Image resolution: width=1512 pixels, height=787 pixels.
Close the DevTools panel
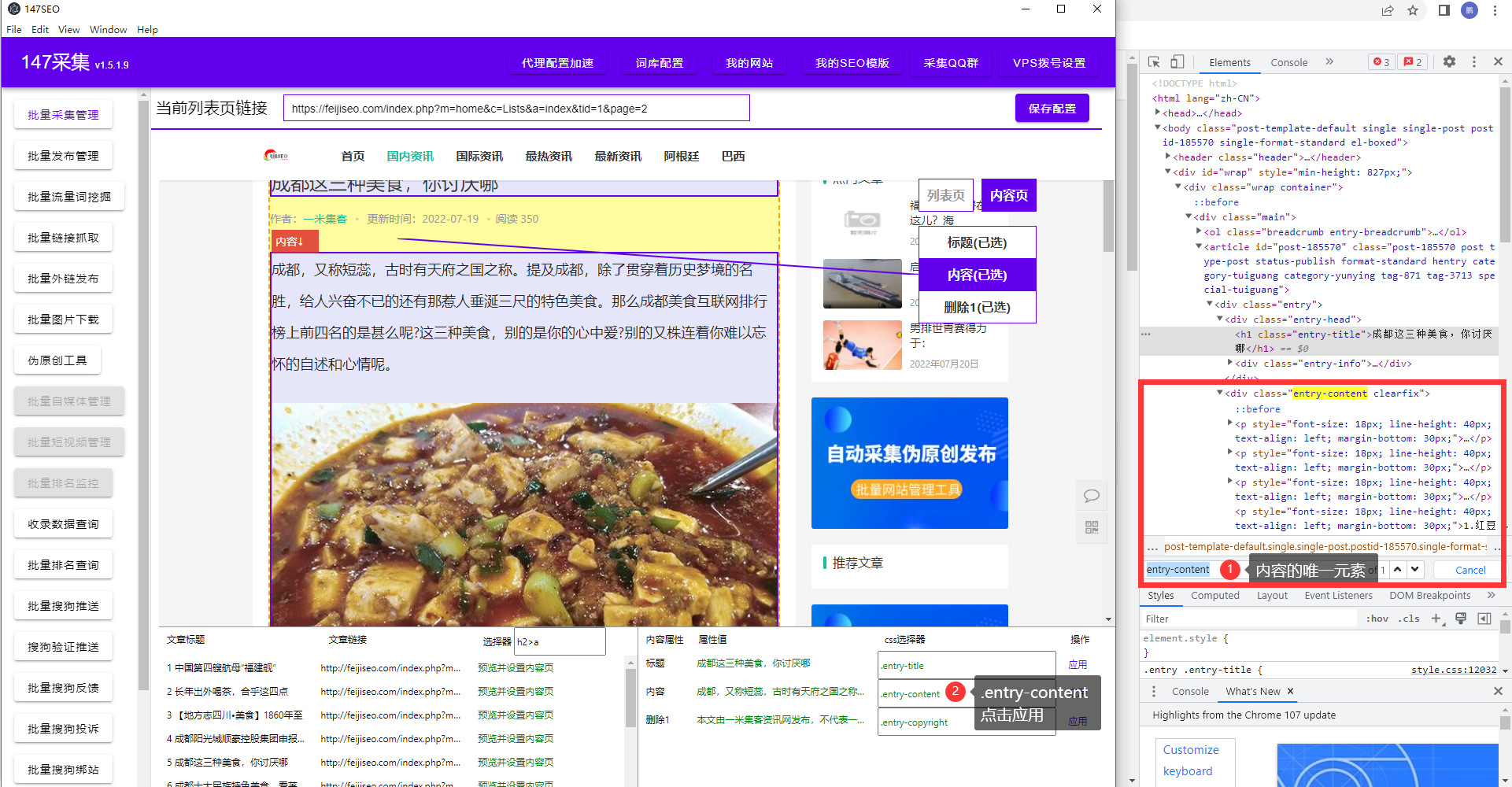tap(1498, 61)
